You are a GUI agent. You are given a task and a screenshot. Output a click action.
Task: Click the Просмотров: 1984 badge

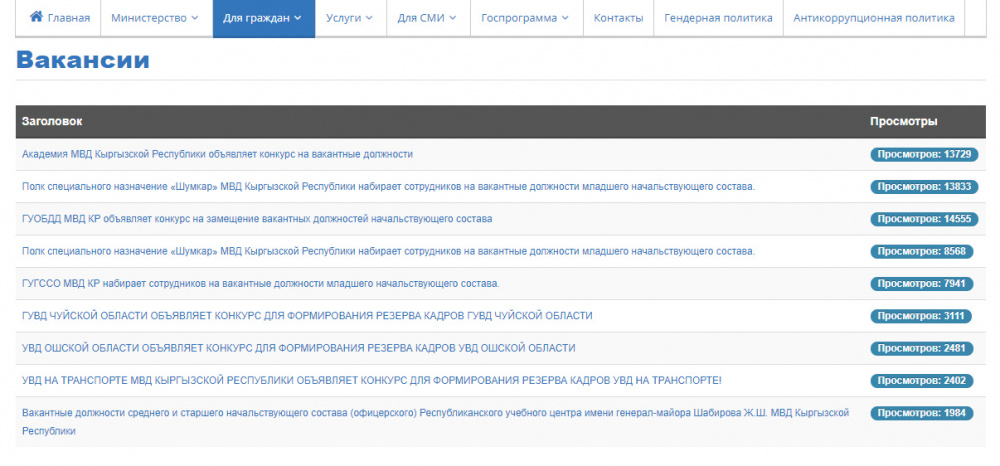pyautogui.click(x=923, y=413)
